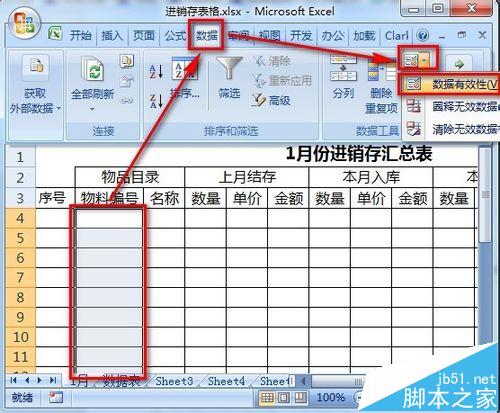
Task: Click the data validation icon button in ribbon
Action: [x=410, y=60]
